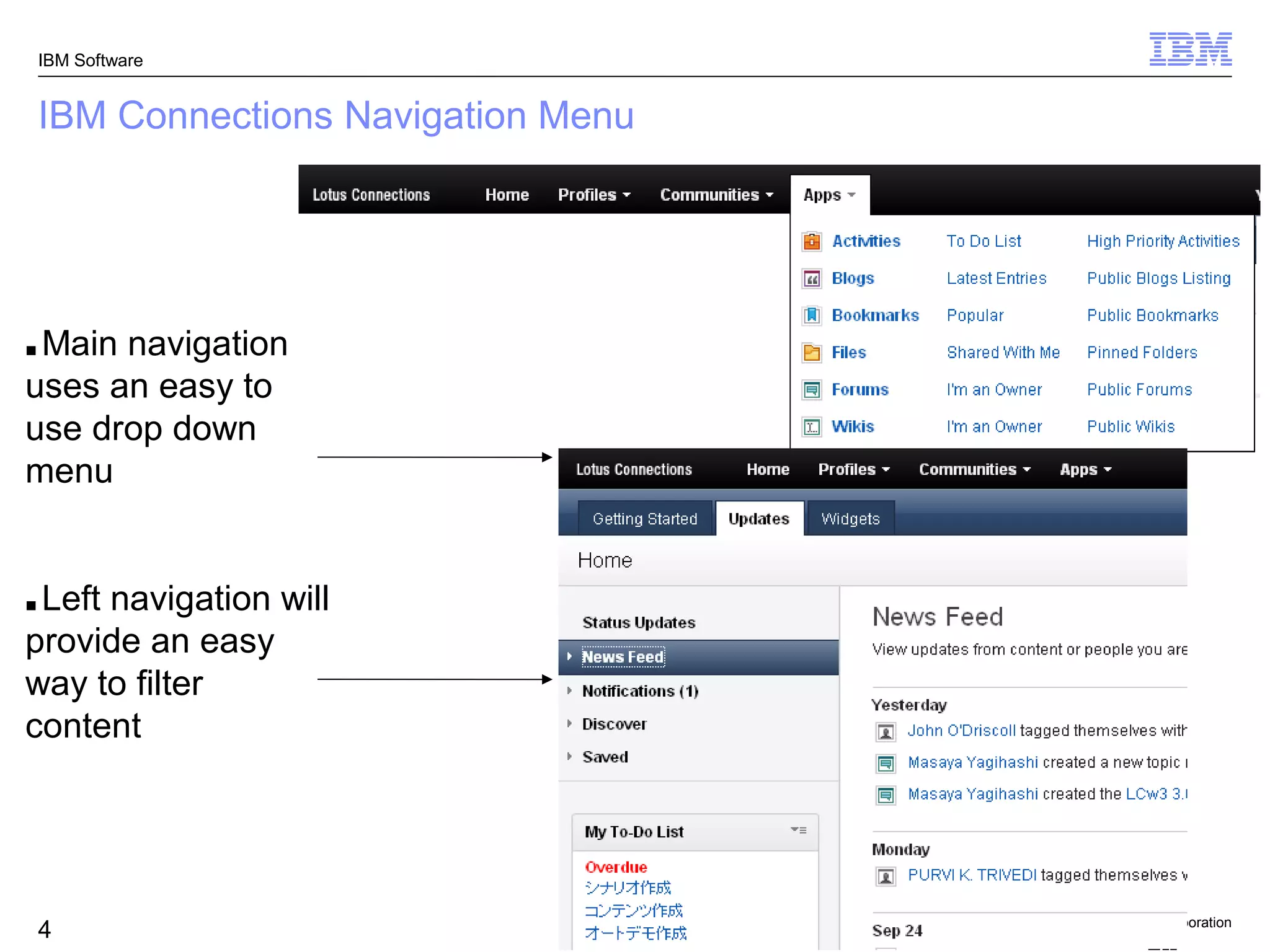Image resolution: width=1270 pixels, height=952 pixels.
Task: Open the Apps dropdown in upper navigation bar
Action: (x=830, y=195)
